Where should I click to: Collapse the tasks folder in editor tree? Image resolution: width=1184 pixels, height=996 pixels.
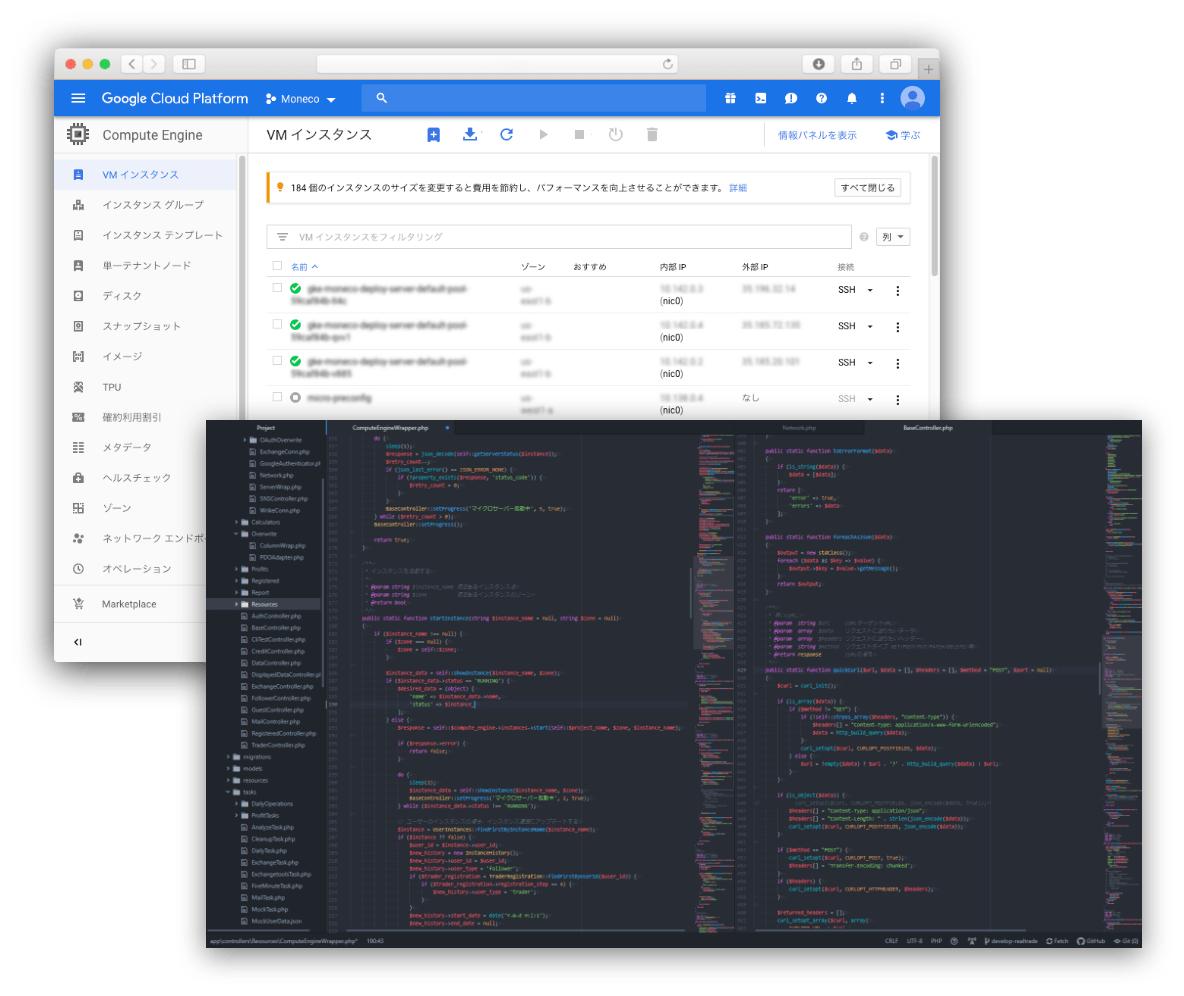[229, 792]
